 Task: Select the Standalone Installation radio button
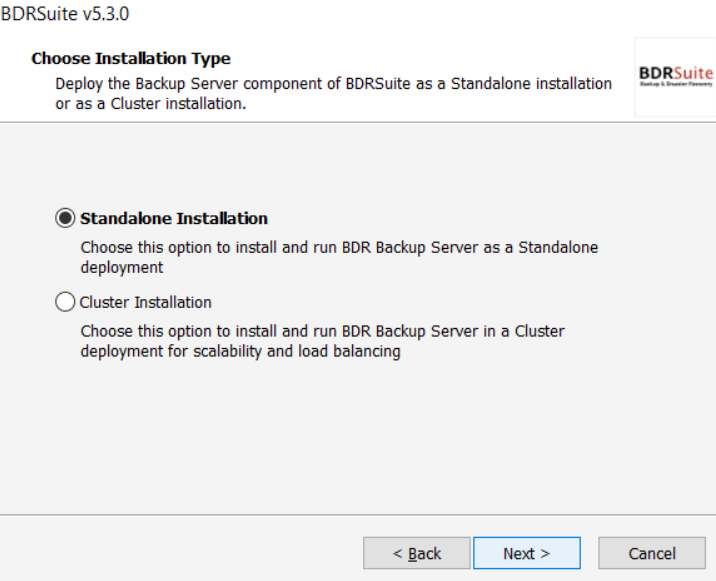(65, 218)
